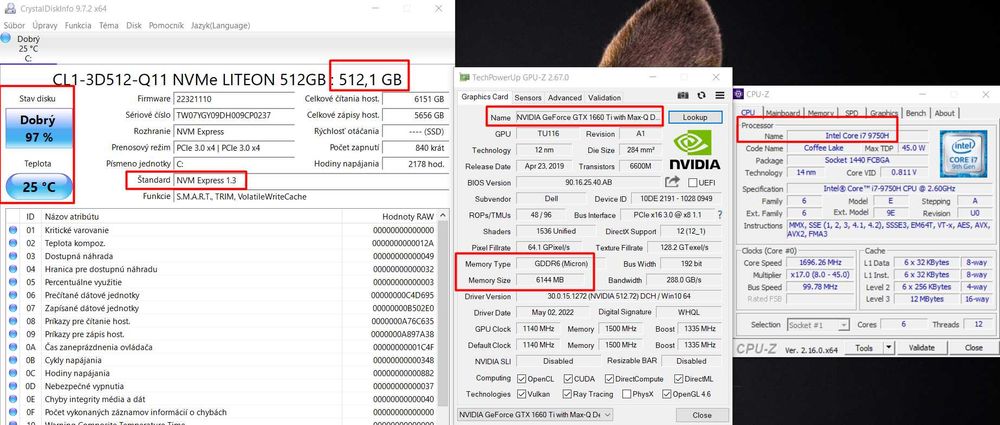
Task: Switch to the About tab in CPU-Z
Action: (x=945, y=113)
